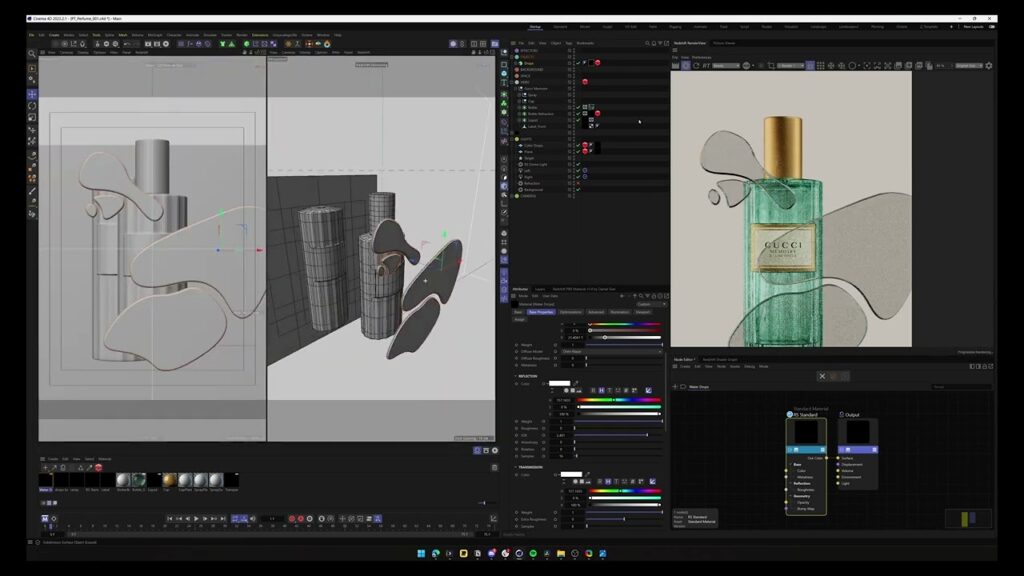
Task: Jump to the start of the timeline
Action: 169,519
